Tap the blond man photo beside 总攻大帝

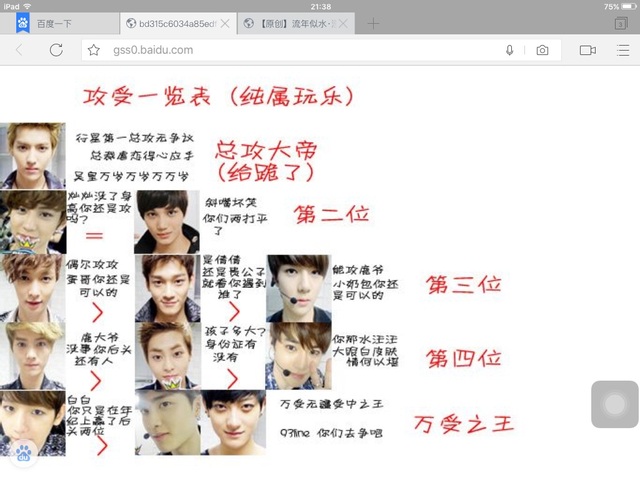tap(33, 156)
